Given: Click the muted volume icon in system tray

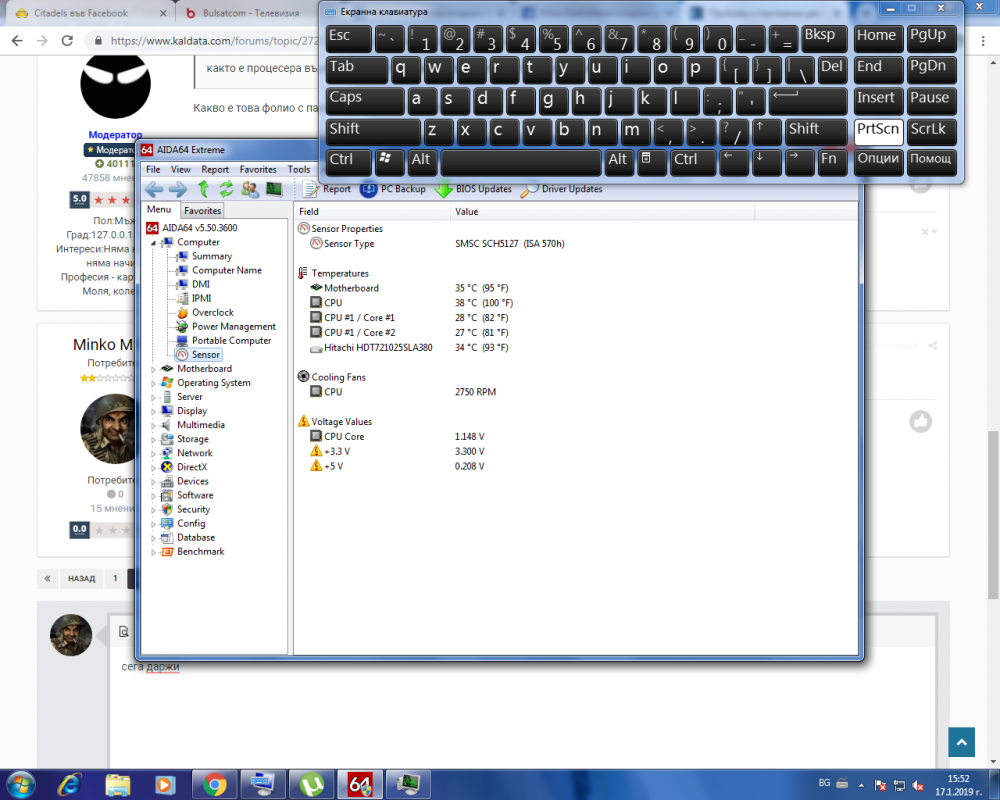Looking at the screenshot, I should pyautogui.click(x=918, y=785).
